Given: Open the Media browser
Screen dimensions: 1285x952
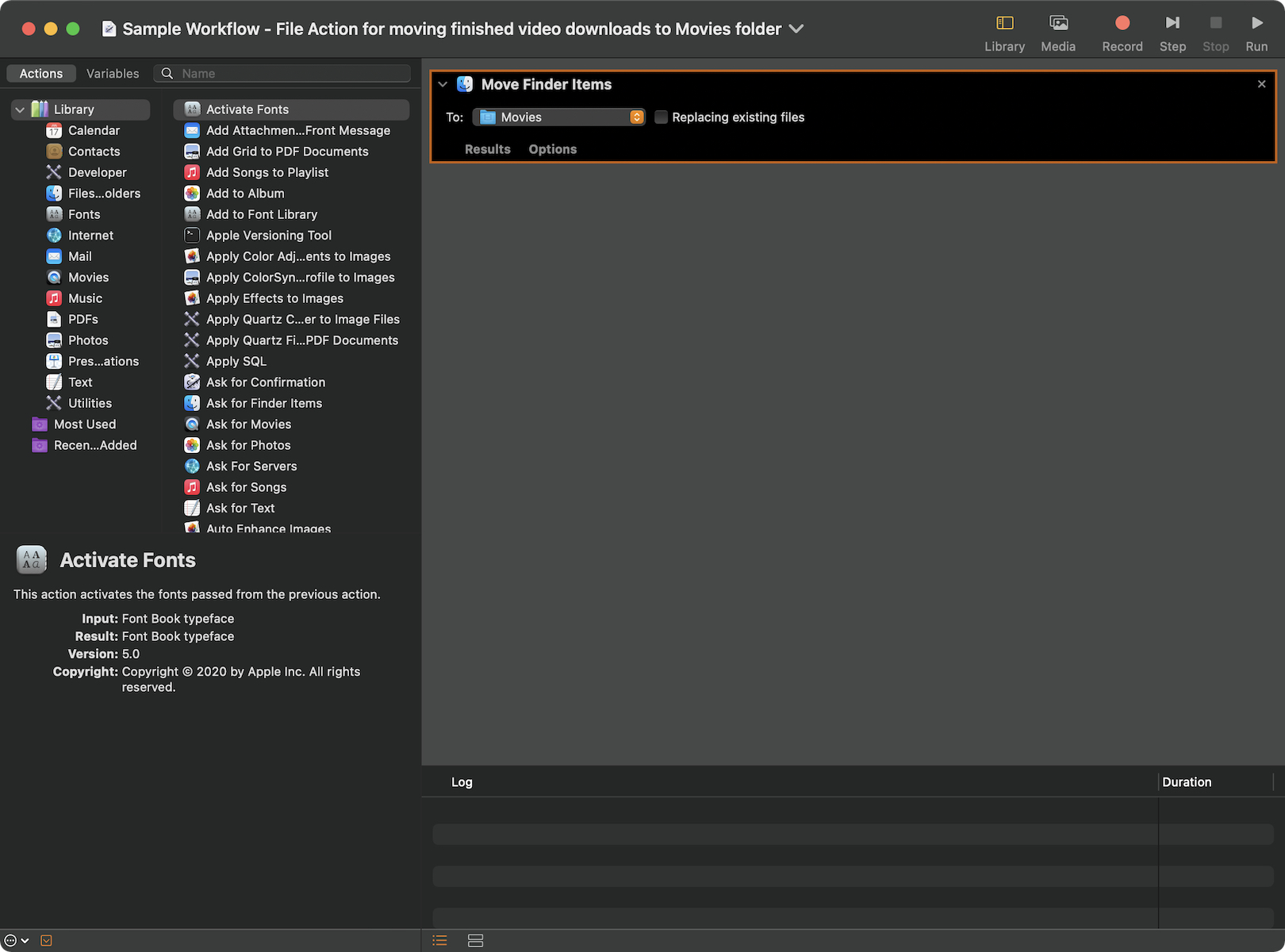Looking at the screenshot, I should click(1058, 33).
